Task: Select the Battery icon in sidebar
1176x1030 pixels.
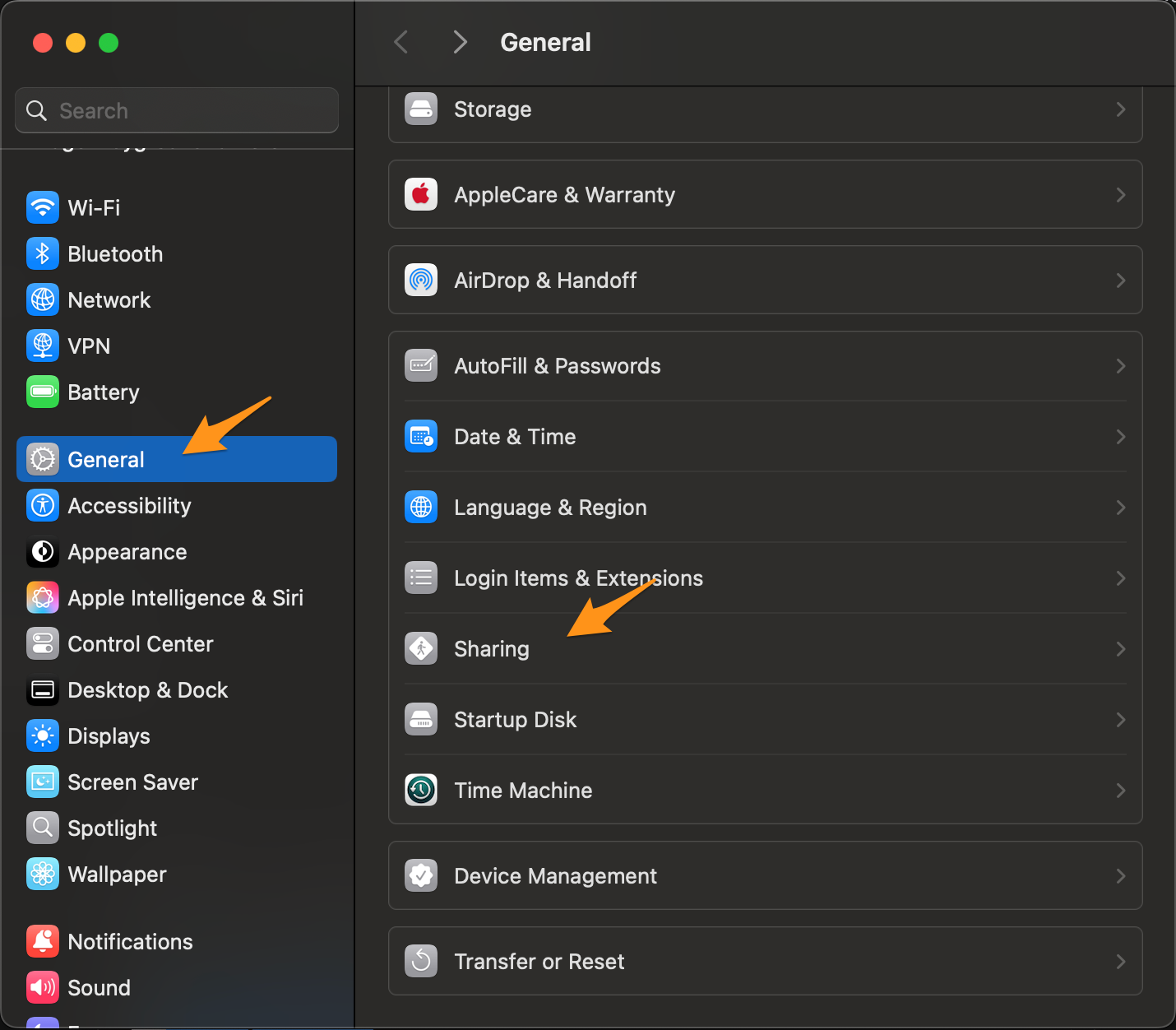Action: coord(42,392)
